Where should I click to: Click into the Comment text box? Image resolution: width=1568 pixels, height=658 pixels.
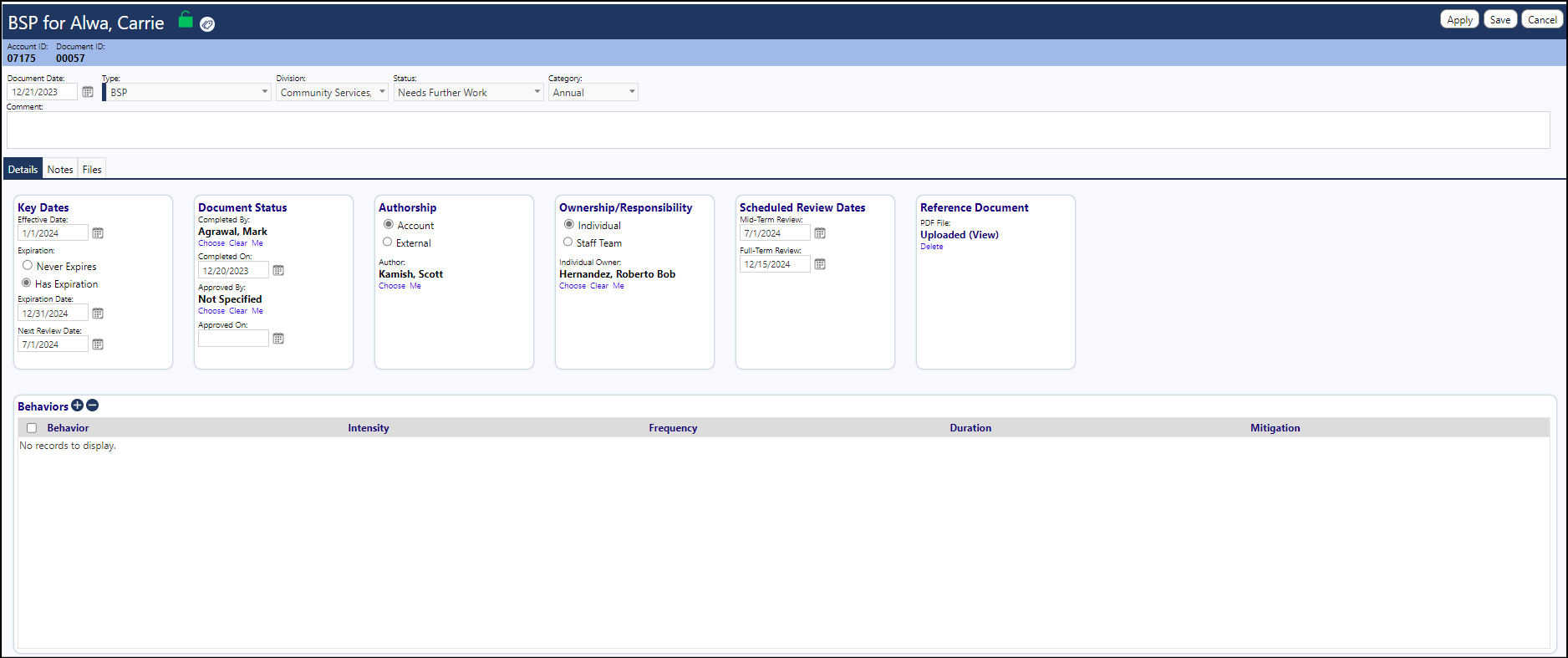[x=778, y=130]
